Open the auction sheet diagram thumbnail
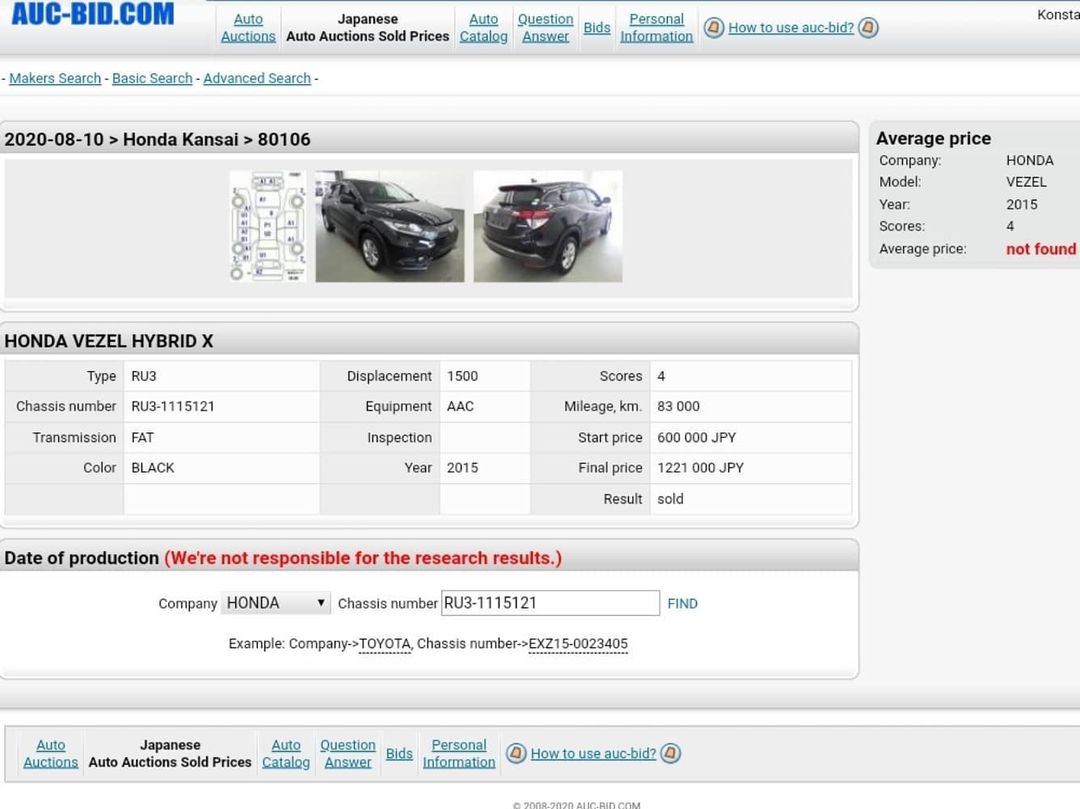The image size is (1080, 809). tap(268, 227)
